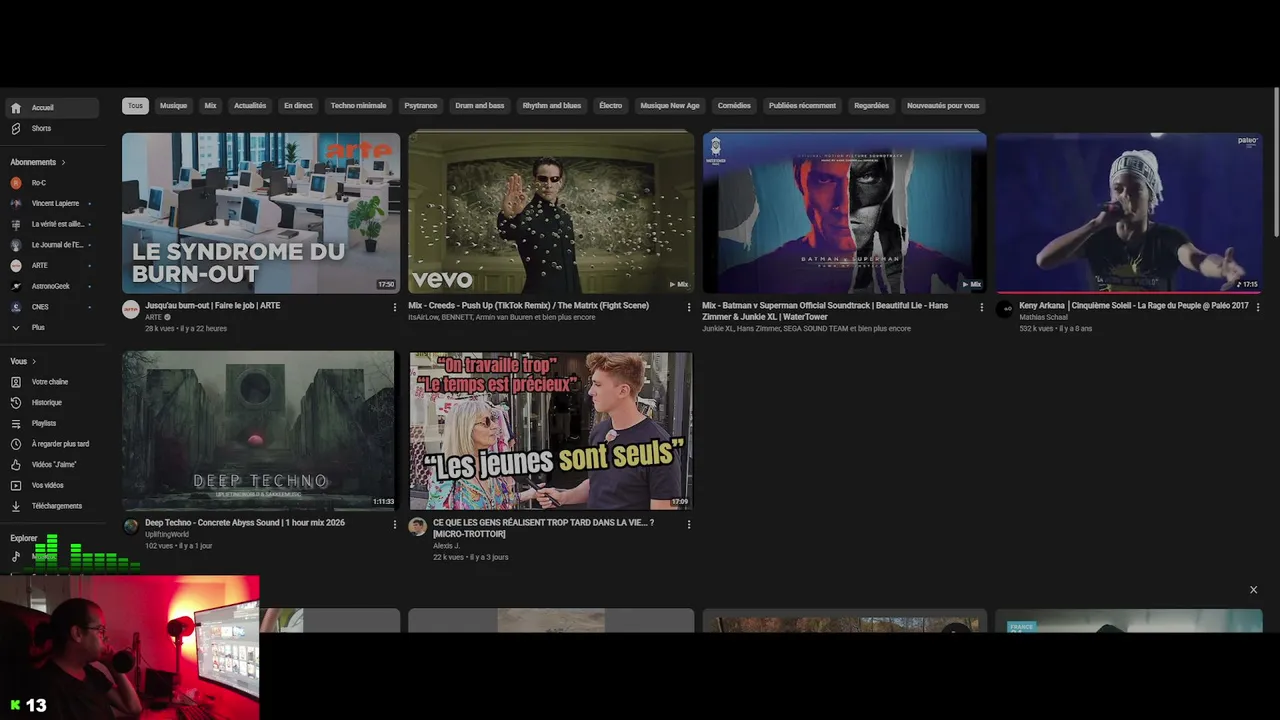Filter feed by Électro chip

coord(611,106)
